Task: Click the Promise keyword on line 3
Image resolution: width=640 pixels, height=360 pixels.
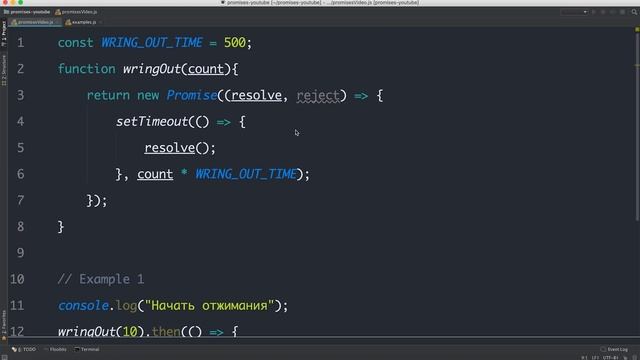Action: point(191,95)
